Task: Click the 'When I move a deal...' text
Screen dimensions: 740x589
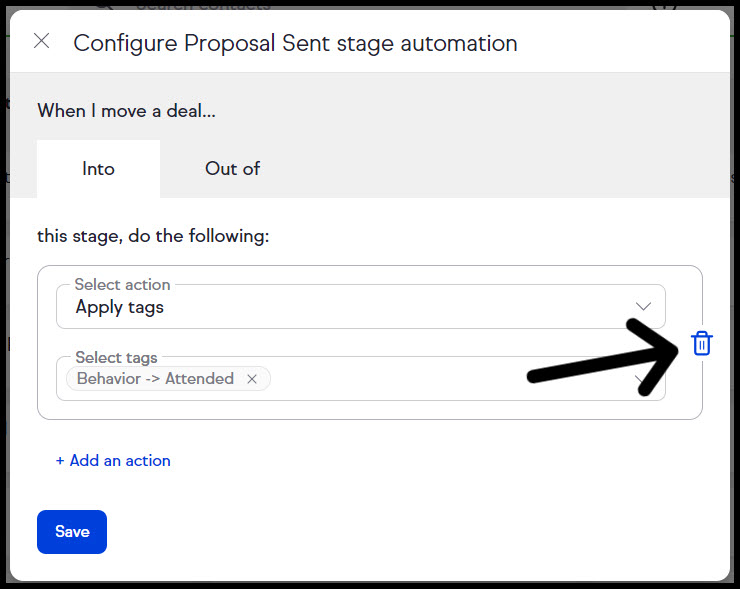Action: [x=126, y=110]
